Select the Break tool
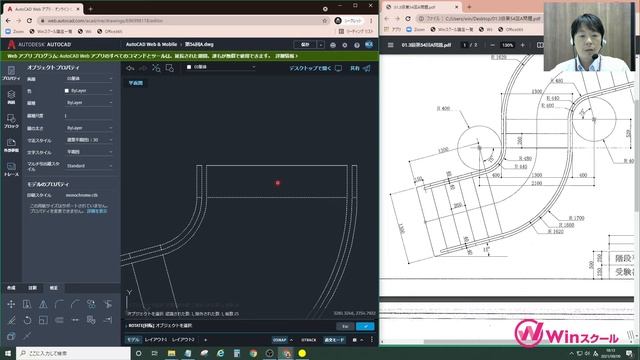The width and height of the screenshot is (640, 360). (75, 320)
